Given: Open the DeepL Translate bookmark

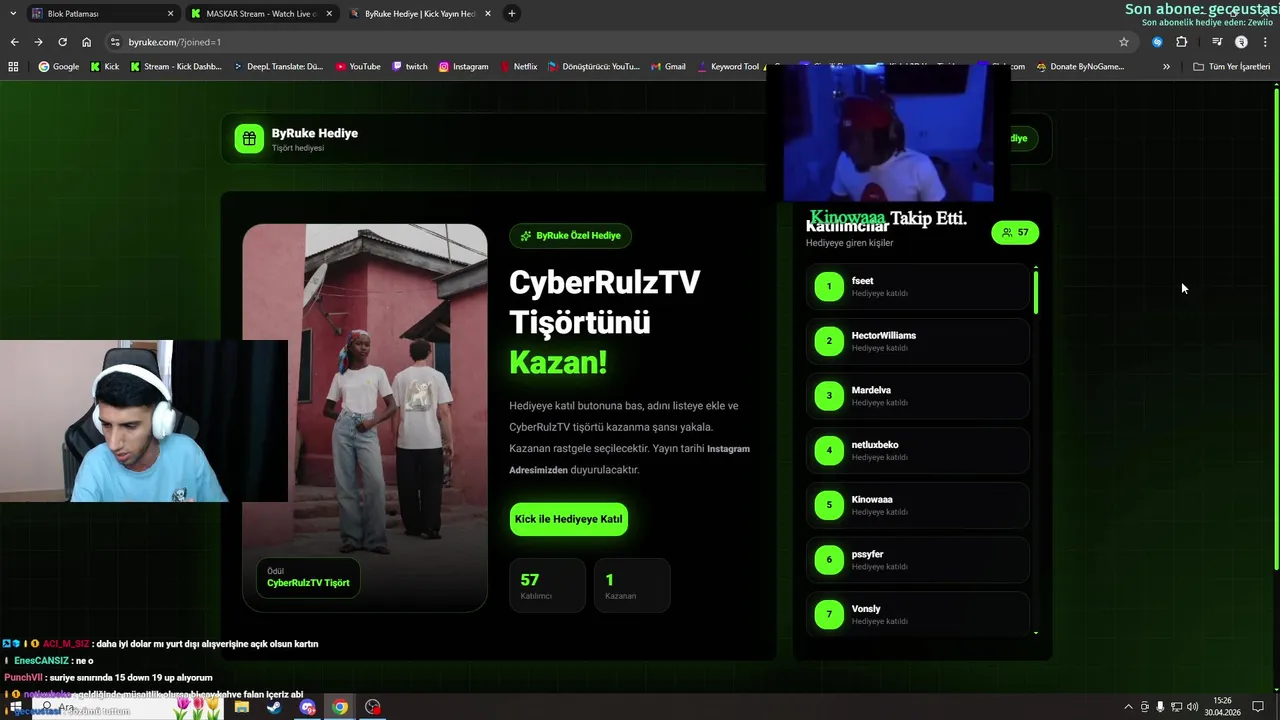Looking at the screenshot, I should (279, 67).
